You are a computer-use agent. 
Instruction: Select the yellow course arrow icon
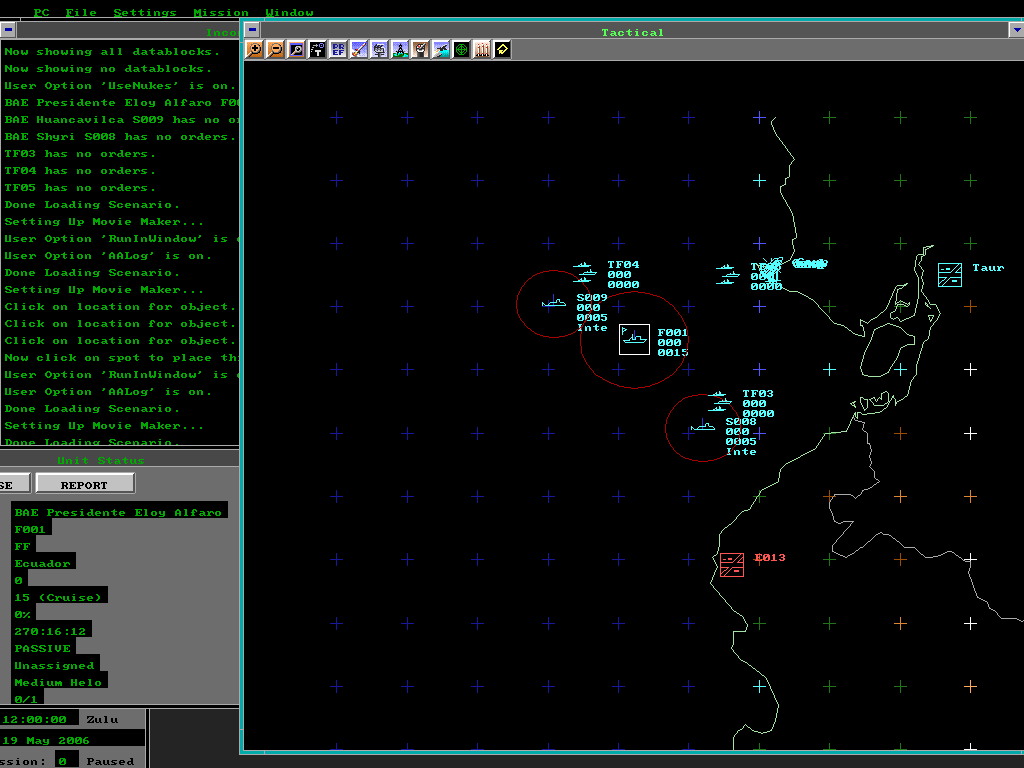pyautogui.click(x=502, y=50)
